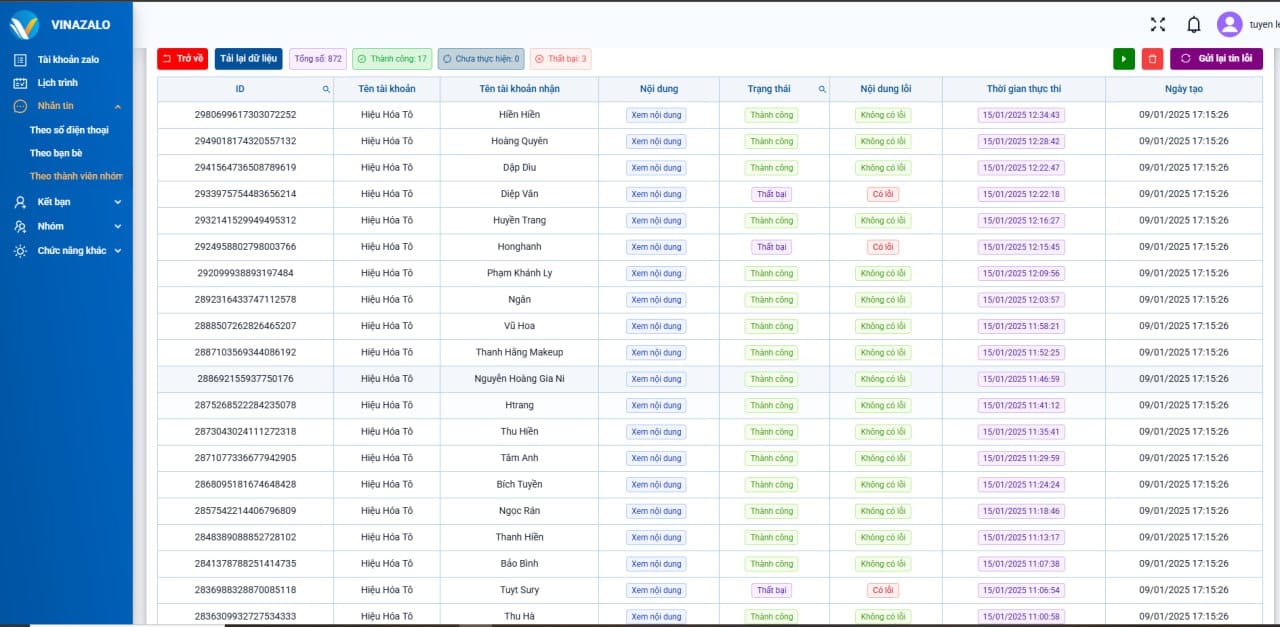Viewport: 1280px width, 627px height.
Task: Click the green play button
Action: pyautogui.click(x=1123, y=59)
